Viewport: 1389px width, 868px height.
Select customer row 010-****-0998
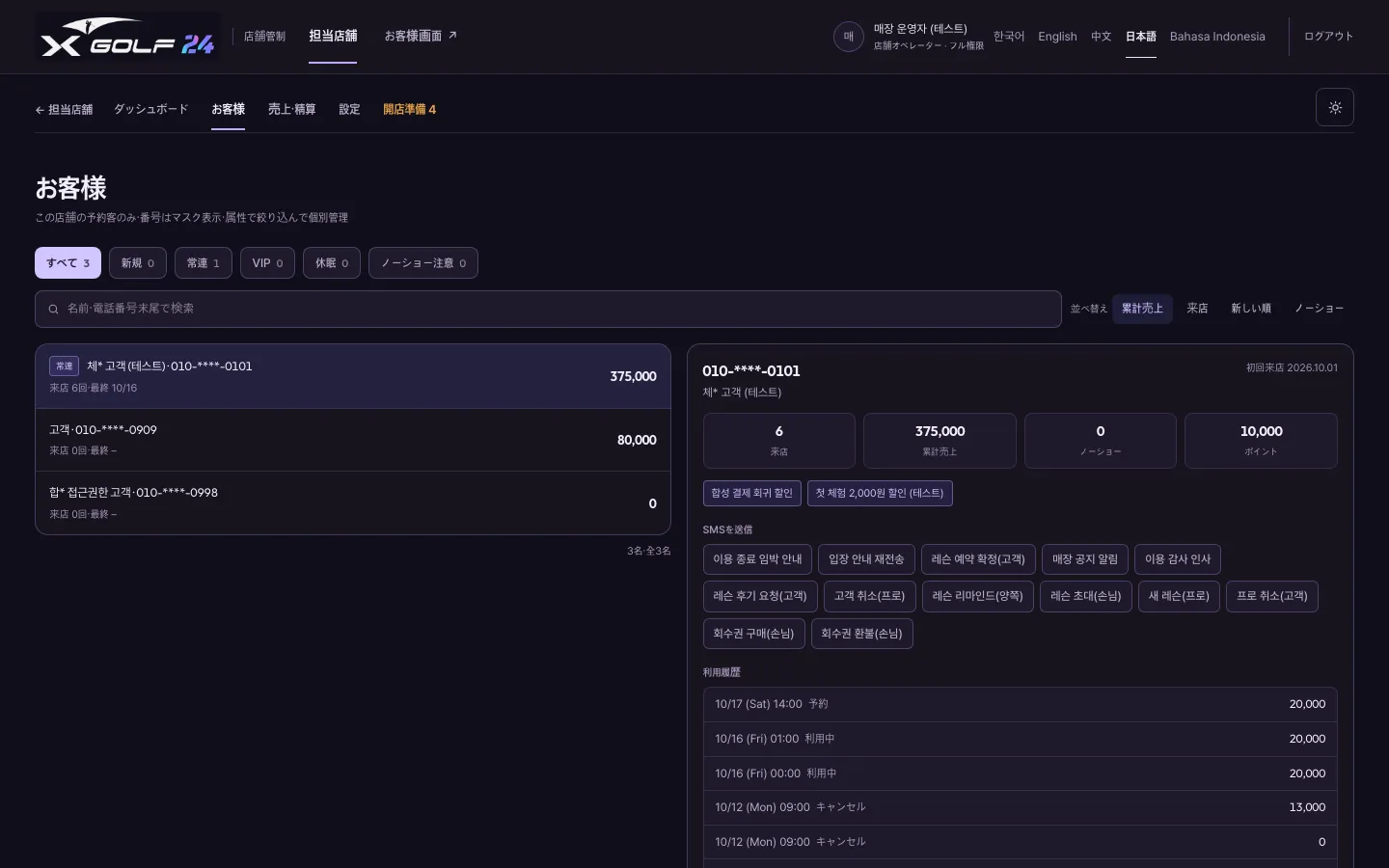click(353, 503)
